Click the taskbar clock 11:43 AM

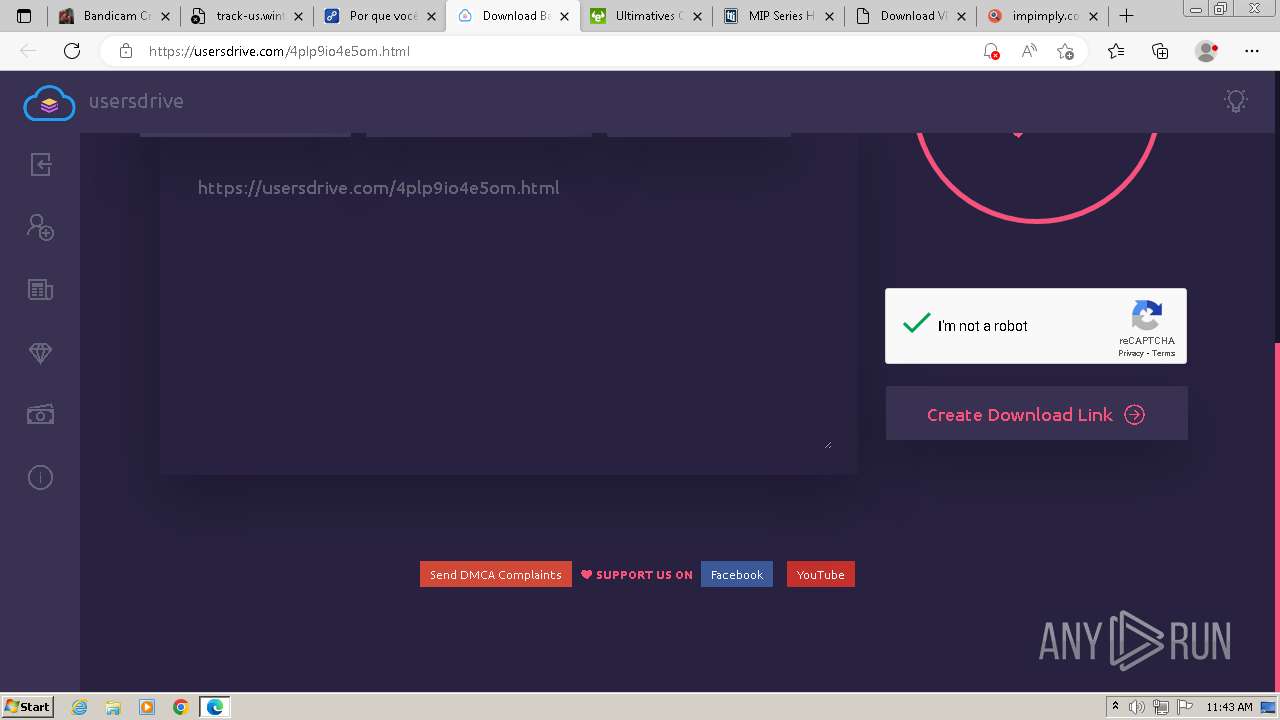pyautogui.click(x=1229, y=707)
